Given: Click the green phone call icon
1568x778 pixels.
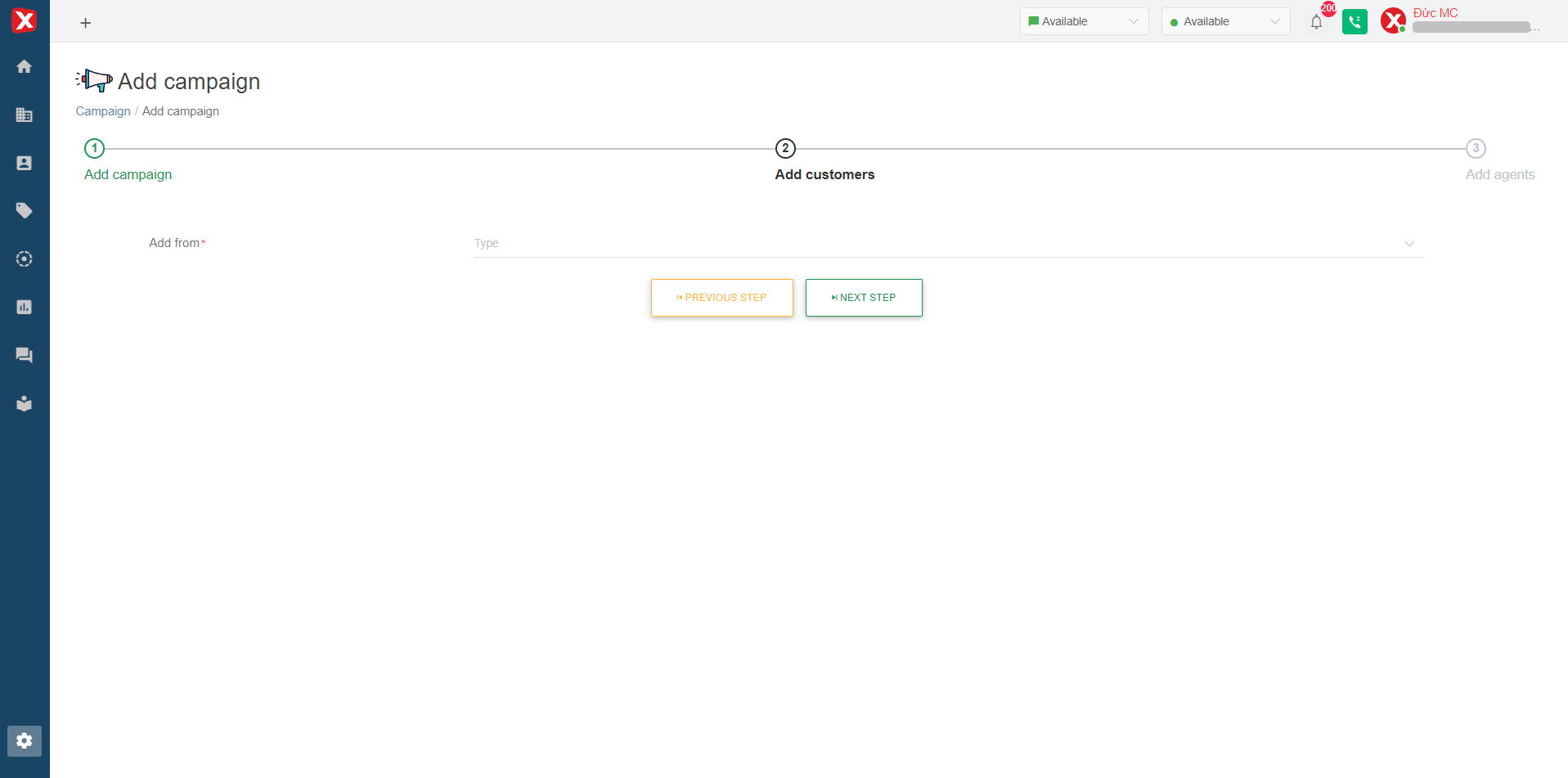Looking at the screenshot, I should pos(1355,21).
